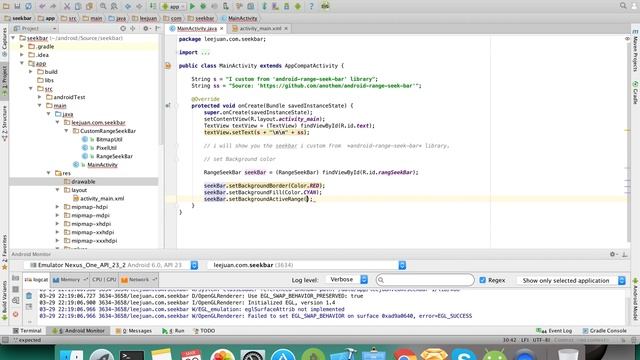
Task: Start debugging with the green bug icon
Action: point(203,6)
